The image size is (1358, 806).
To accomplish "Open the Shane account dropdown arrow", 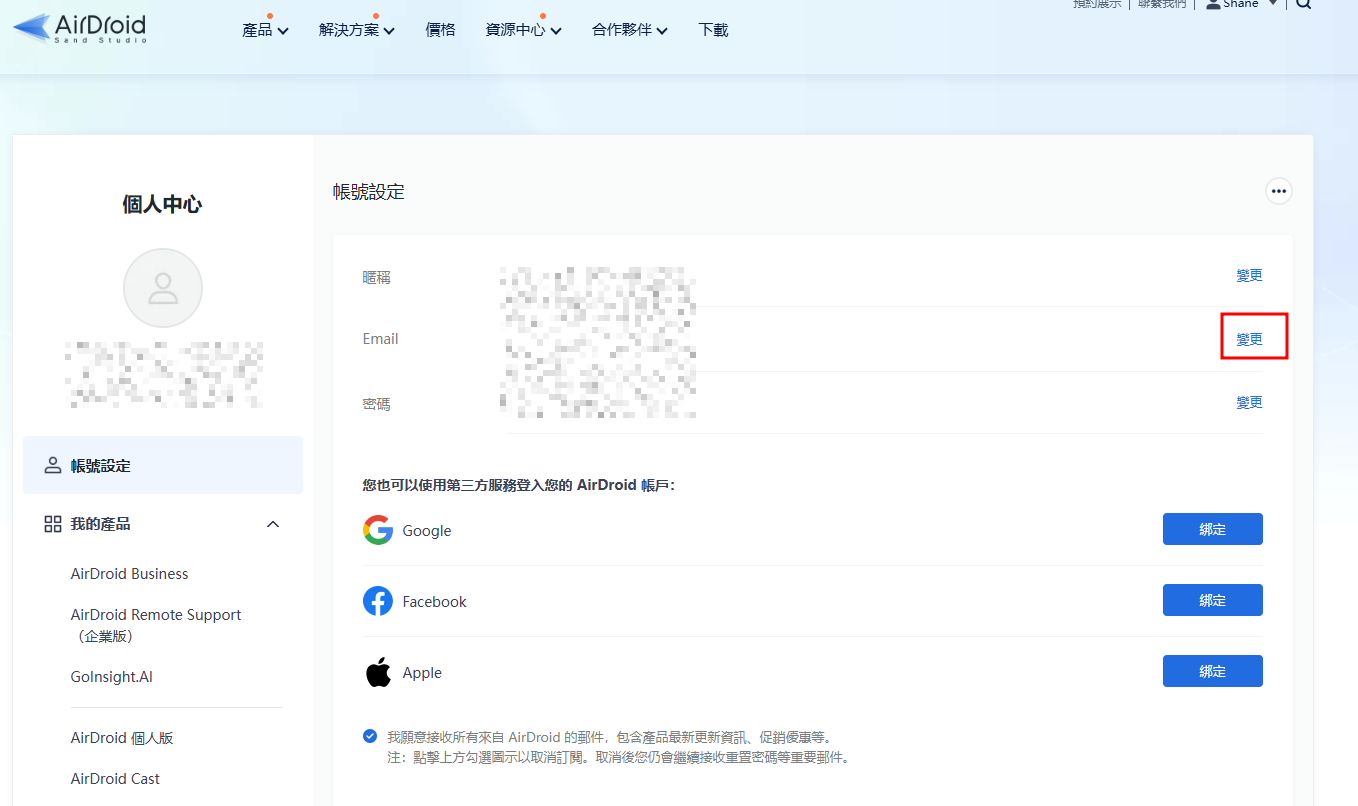I will [x=1273, y=4].
